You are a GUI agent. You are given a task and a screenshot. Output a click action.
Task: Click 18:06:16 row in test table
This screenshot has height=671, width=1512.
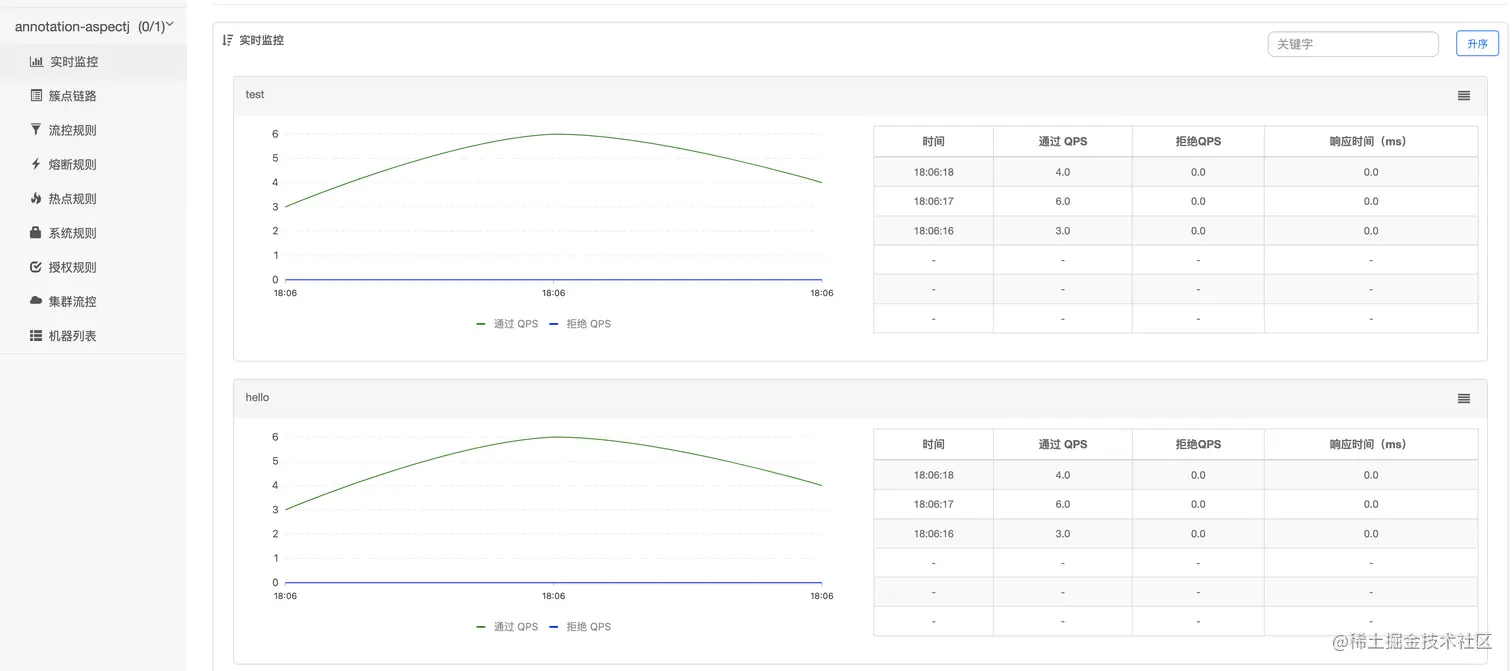pos(1175,231)
